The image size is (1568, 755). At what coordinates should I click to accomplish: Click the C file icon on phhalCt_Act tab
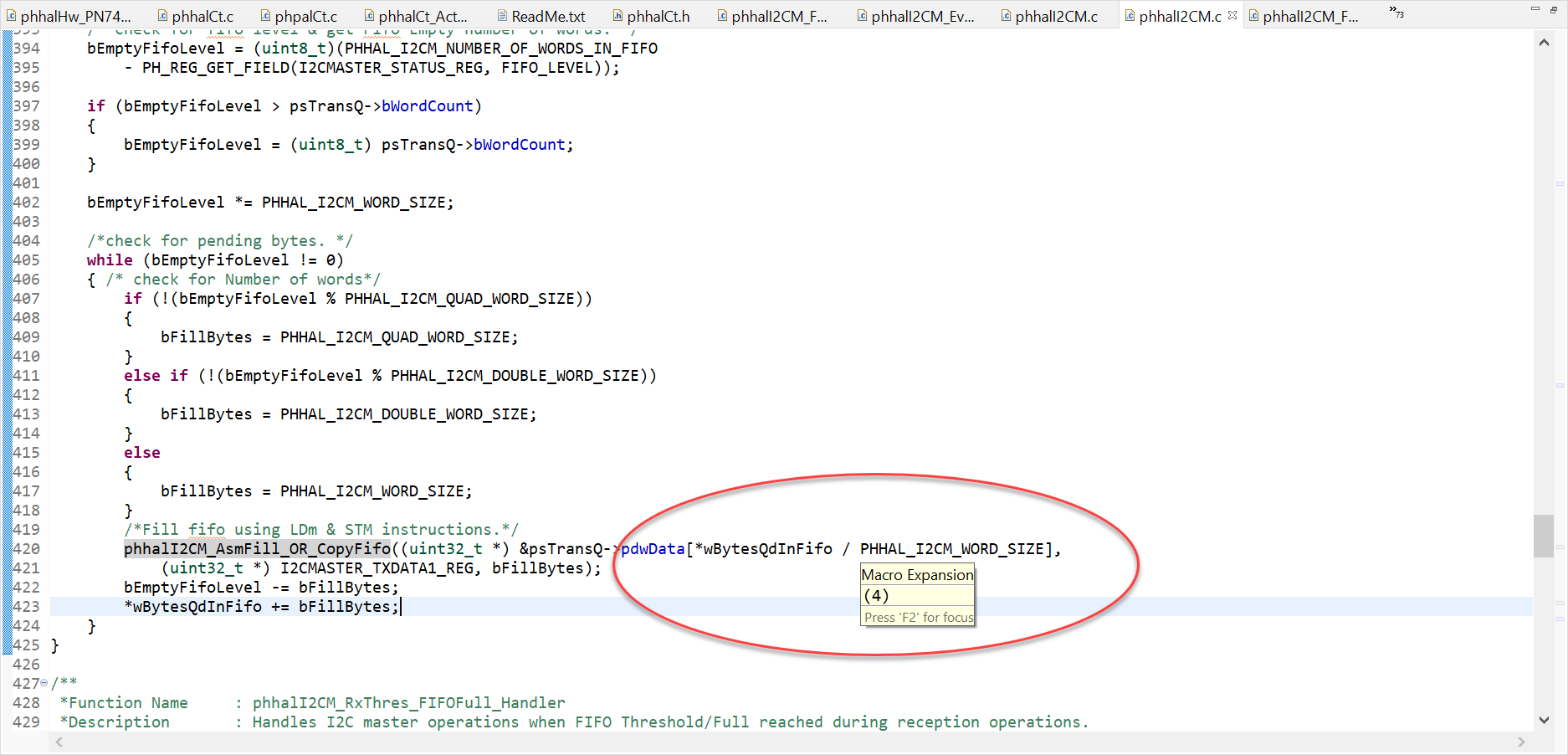(x=368, y=14)
